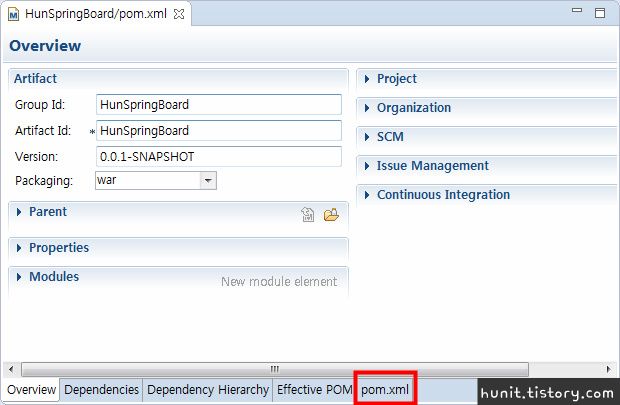Click the Version input field
This screenshot has width=620, height=405.
click(x=219, y=156)
